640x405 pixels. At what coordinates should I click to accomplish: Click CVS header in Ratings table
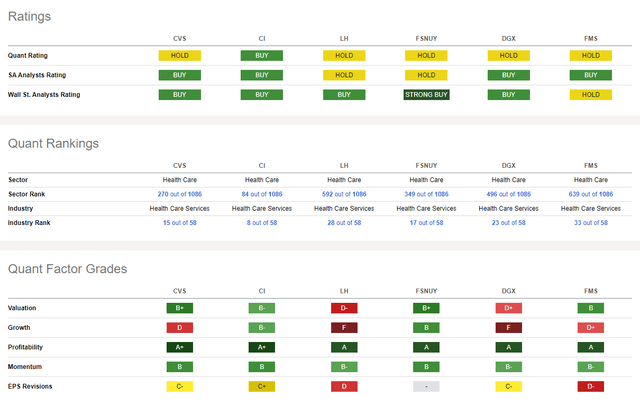click(x=180, y=38)
